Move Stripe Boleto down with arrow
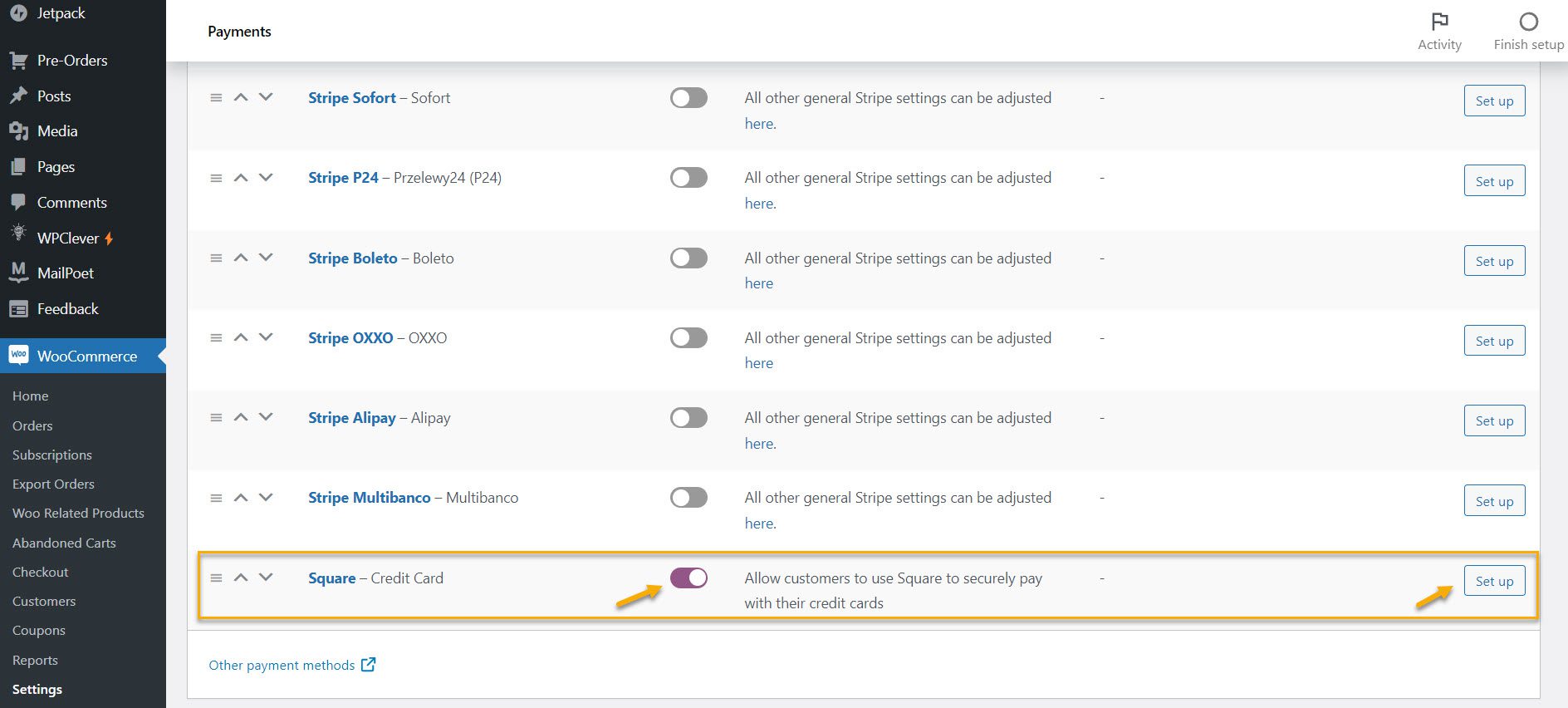Screen dimensions: 1568x708 [266, 258]
